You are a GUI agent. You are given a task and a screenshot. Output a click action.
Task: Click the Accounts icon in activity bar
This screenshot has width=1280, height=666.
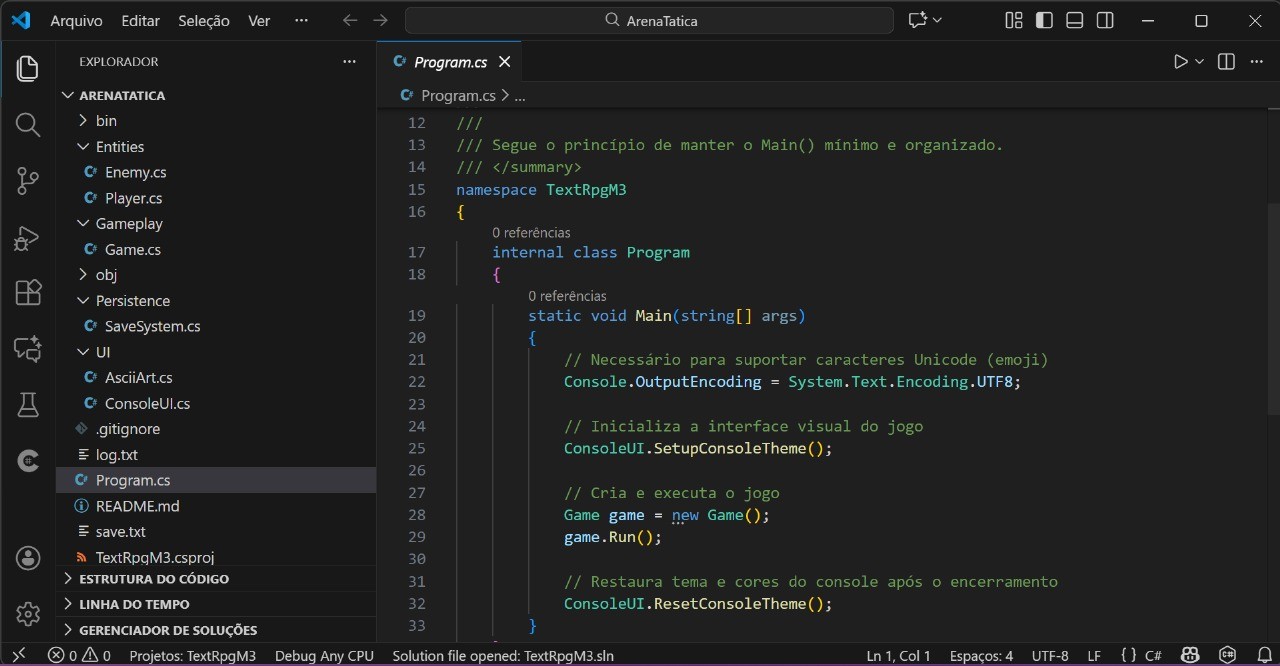[28, 558]
